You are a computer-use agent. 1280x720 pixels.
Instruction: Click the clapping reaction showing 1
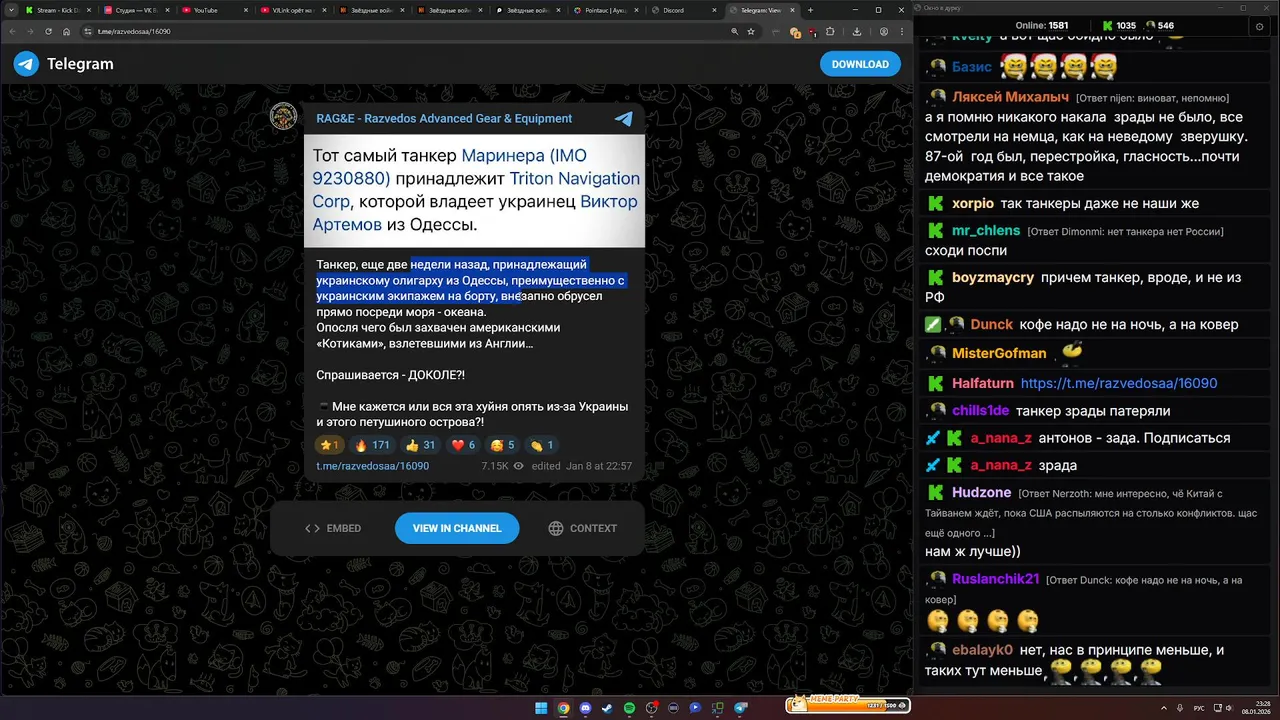(542, 445)
